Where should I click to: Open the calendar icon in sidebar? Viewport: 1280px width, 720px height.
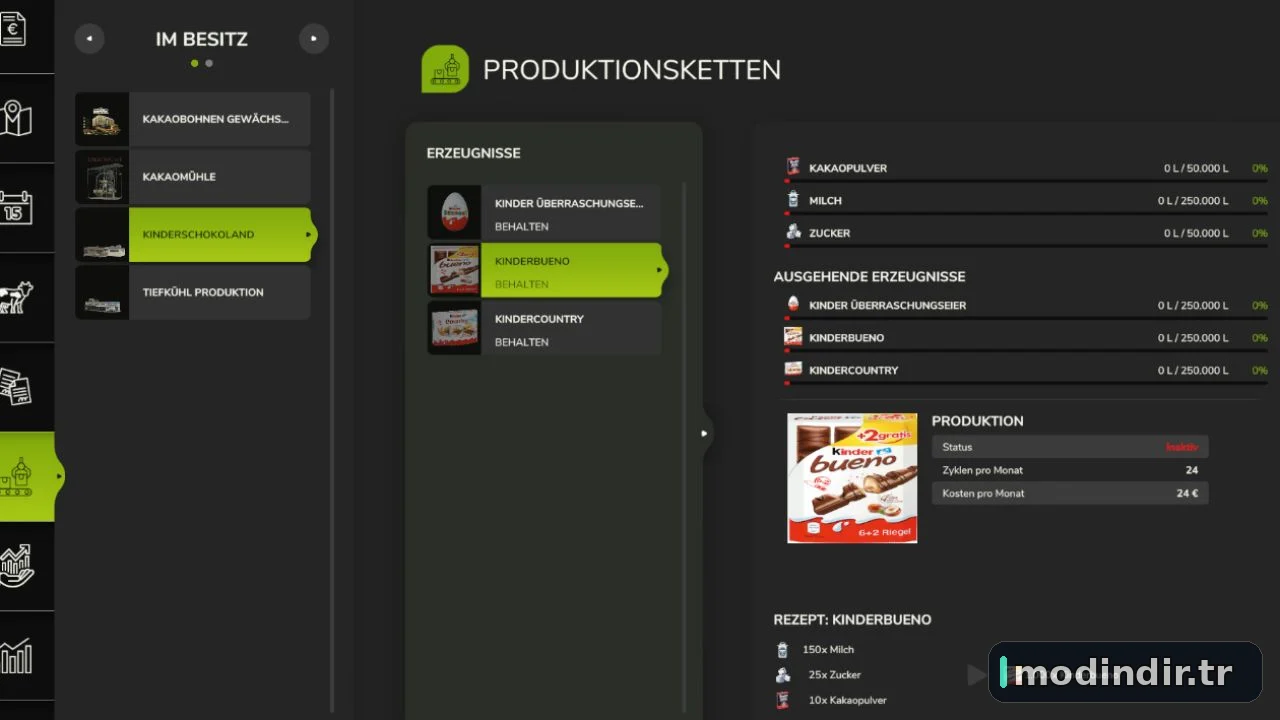point(16,207)
